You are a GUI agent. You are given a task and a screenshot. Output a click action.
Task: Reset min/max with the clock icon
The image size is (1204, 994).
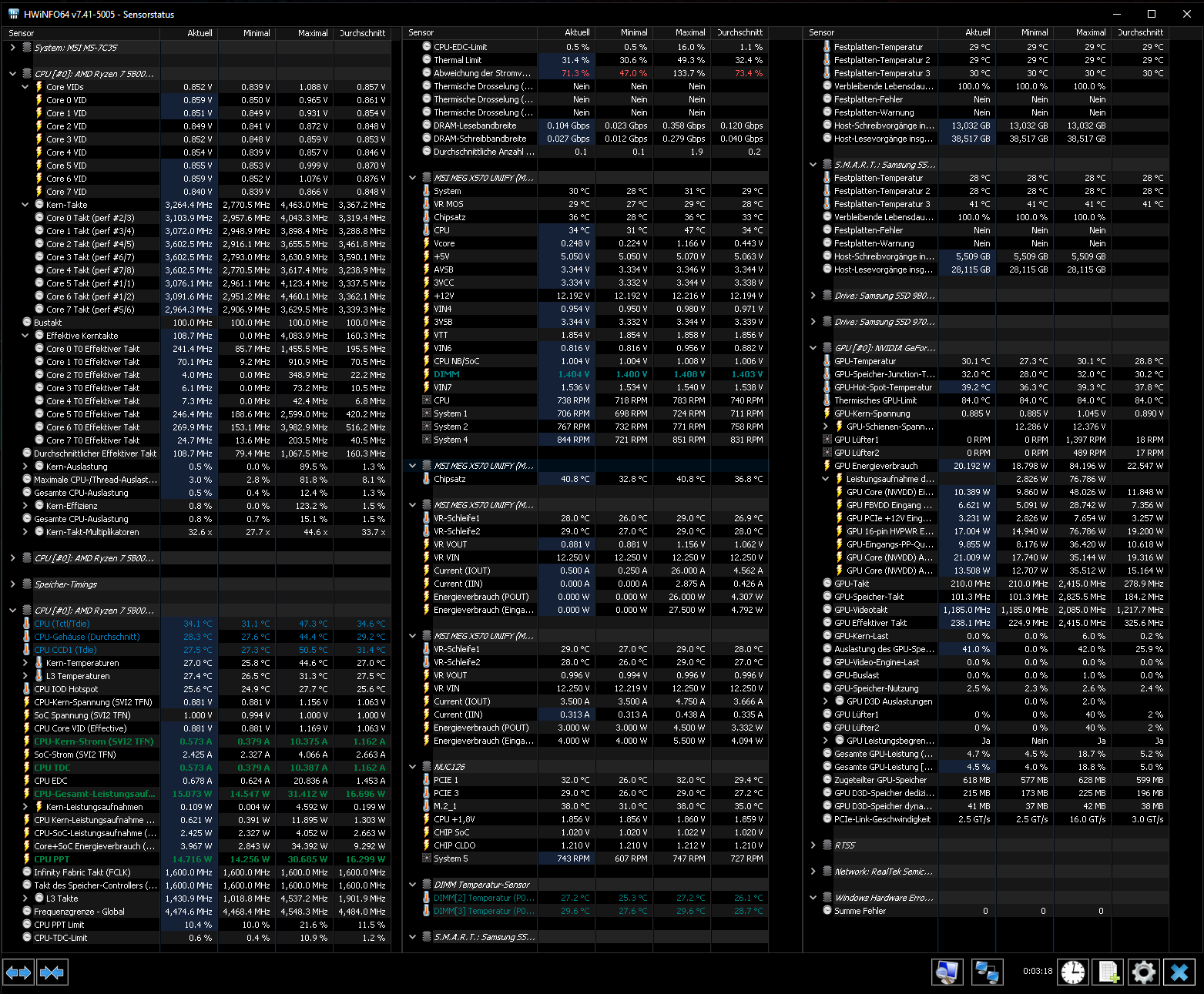pos(1072,972)
